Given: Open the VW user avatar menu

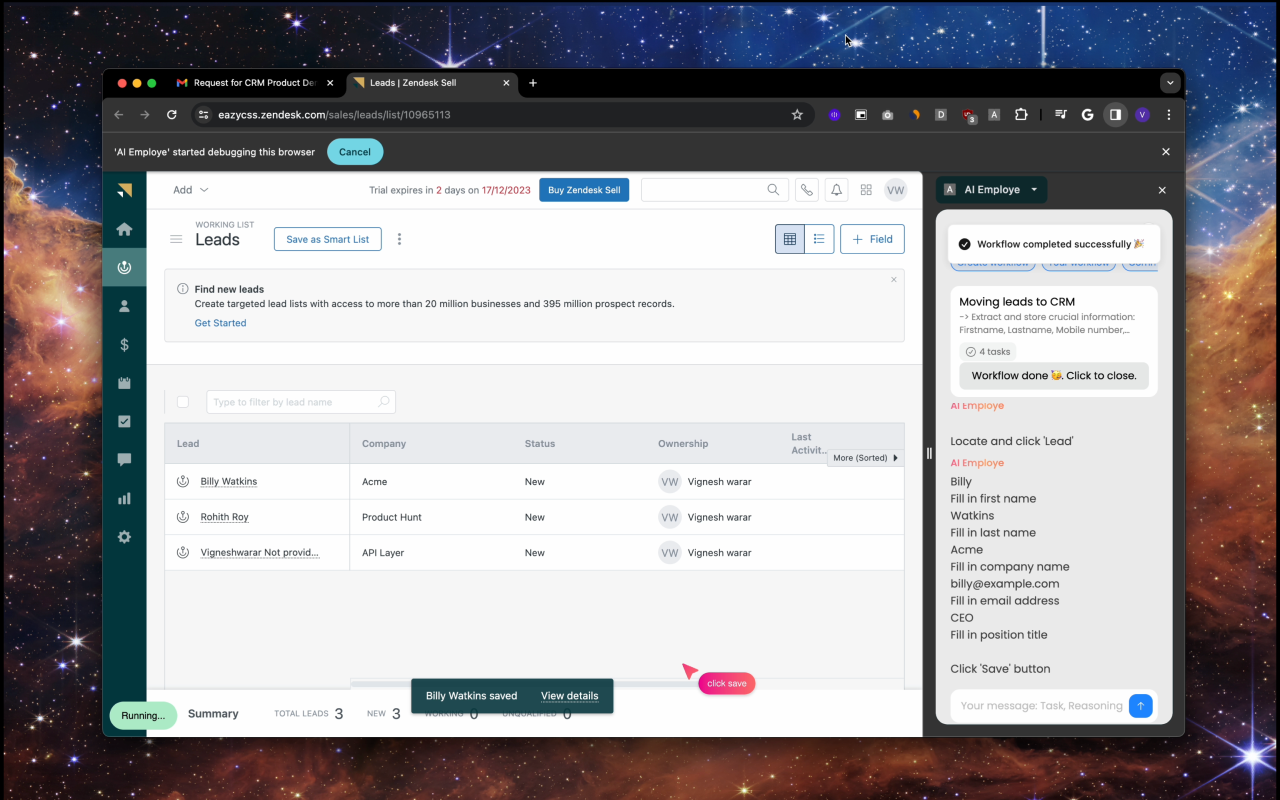Looking at the screenshot, I should coord(895,190).
